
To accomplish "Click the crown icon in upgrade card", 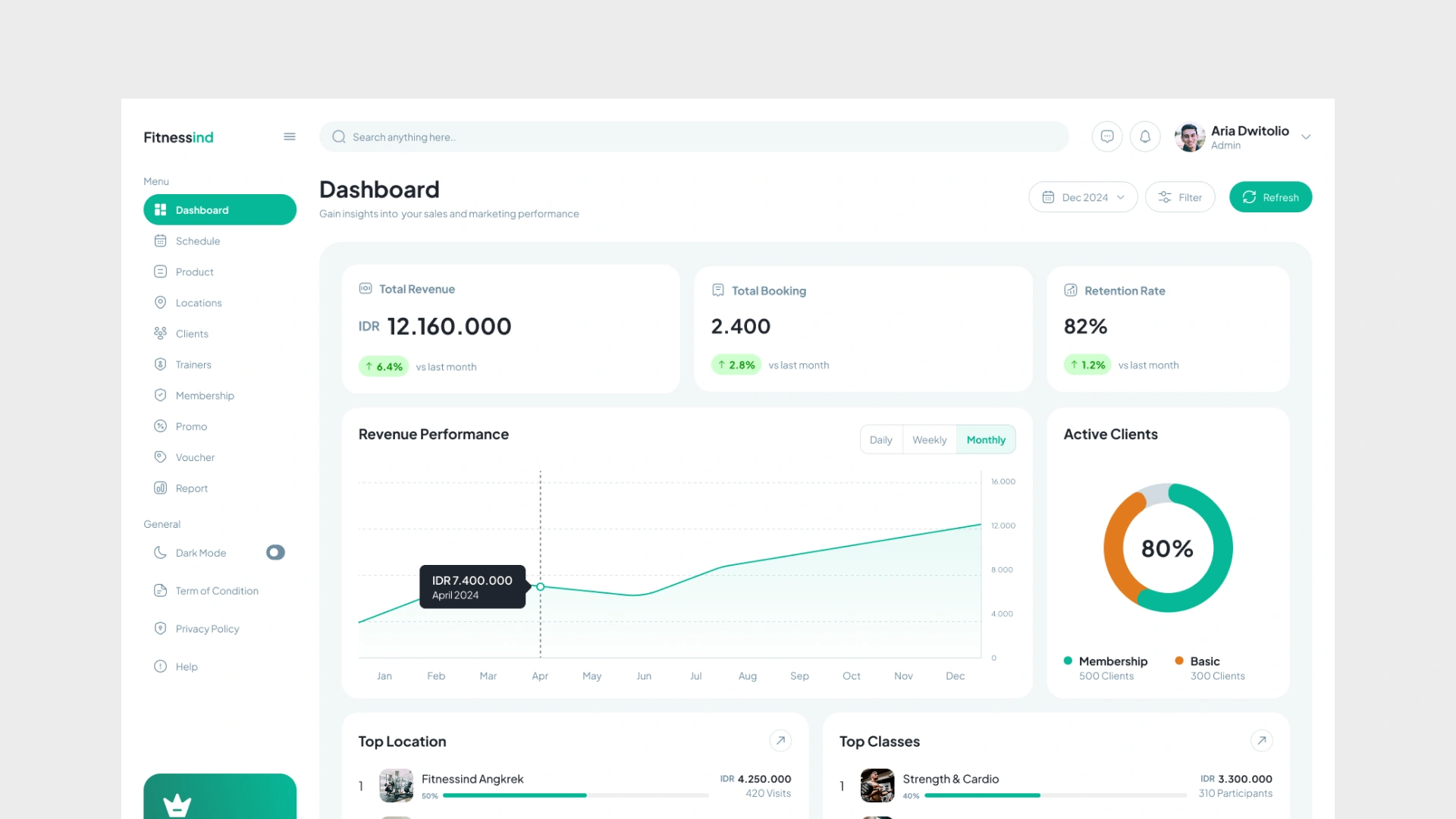I will (177, 805).
